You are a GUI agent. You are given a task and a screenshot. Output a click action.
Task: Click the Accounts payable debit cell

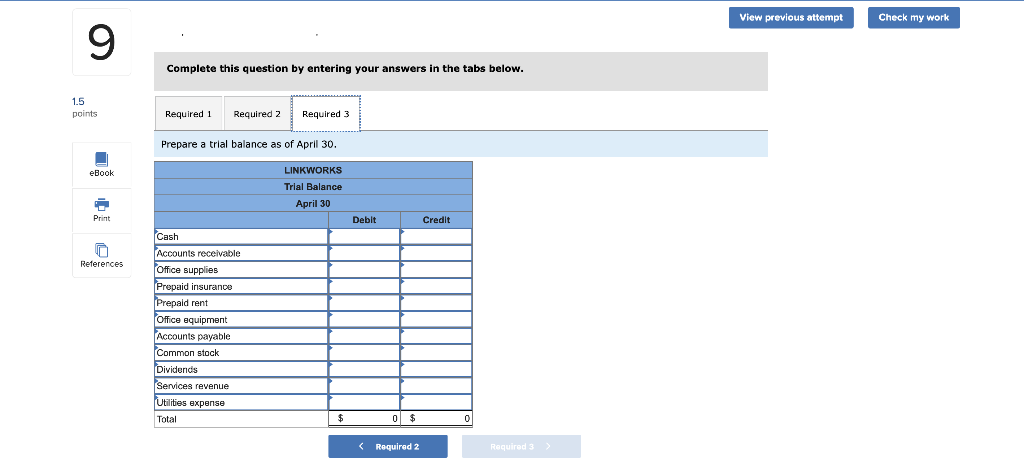pyautogui.click(x=364, y=336)
